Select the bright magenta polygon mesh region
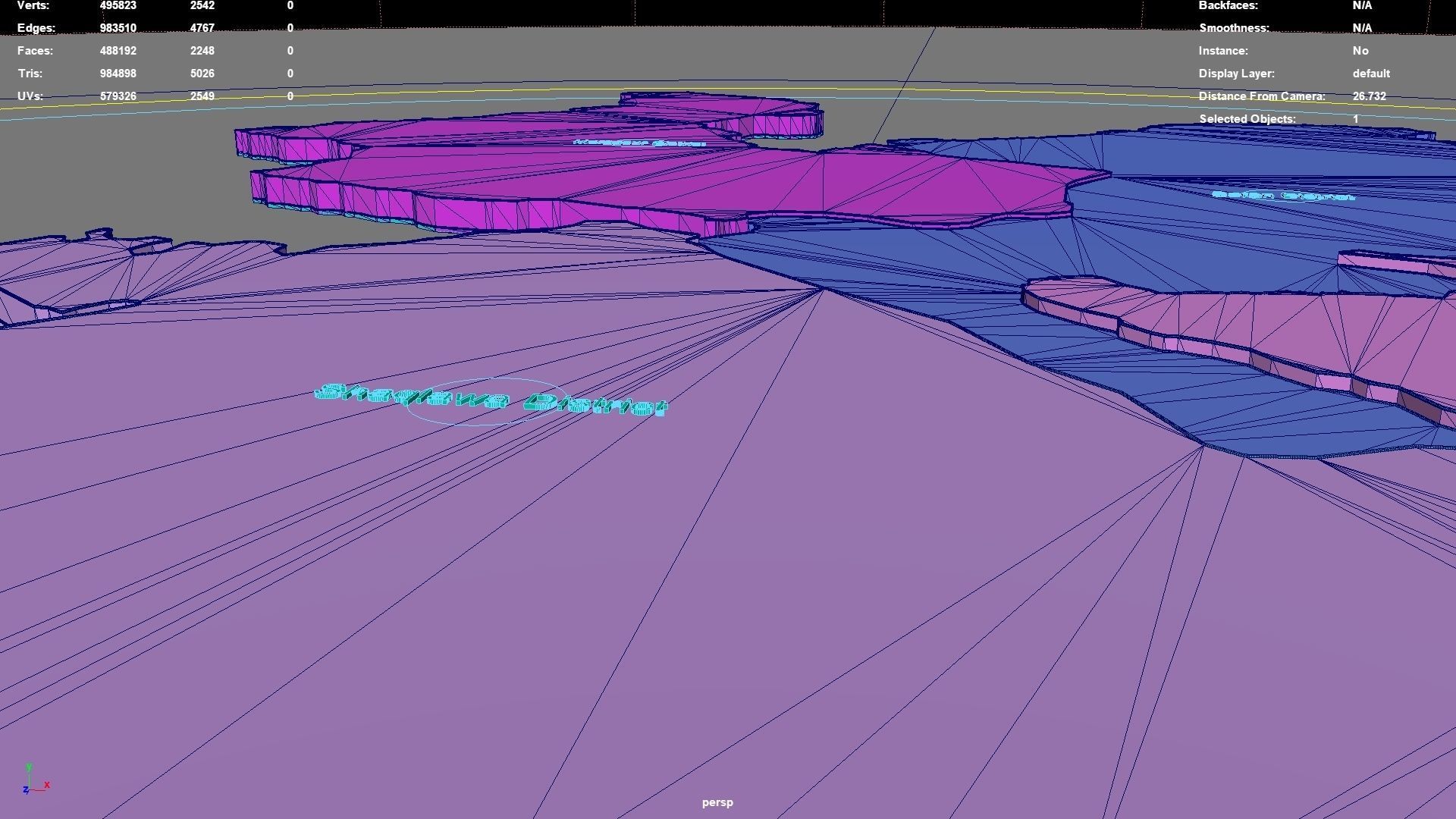Screen dimensions: 1456x819 (x=758, y=182)
